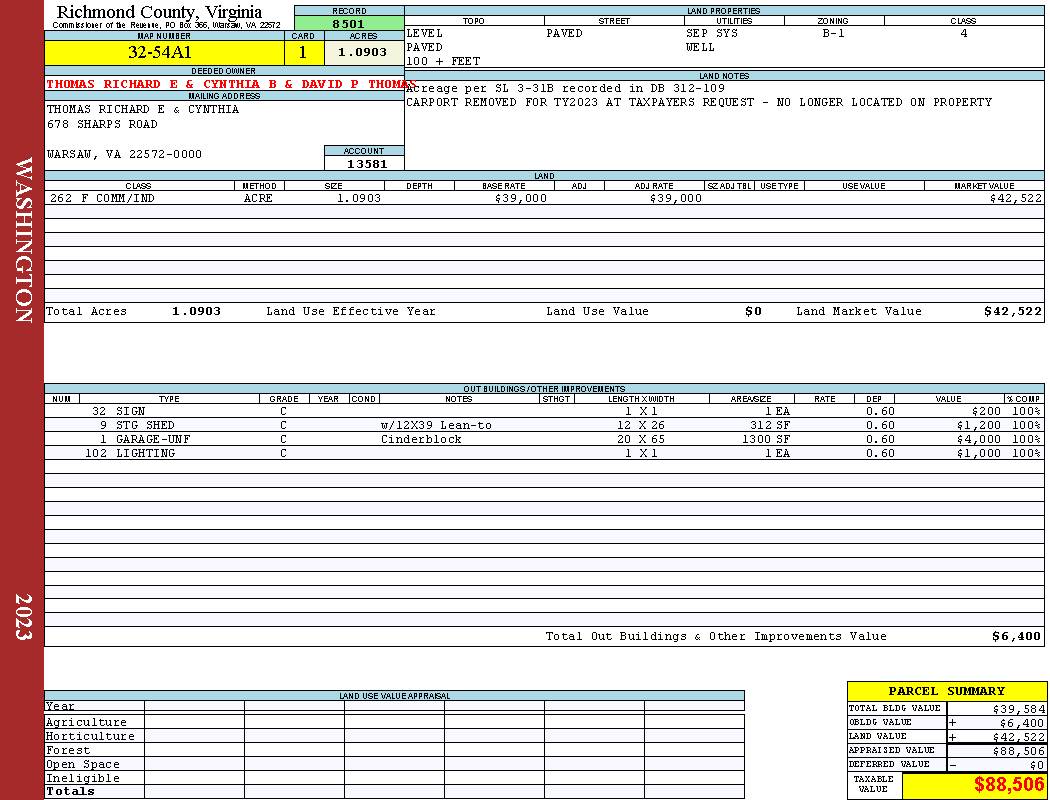Image resolution: width=1050 pixels, height=800 pixels.
Task: Click the OUT BUILDINGS/OTHER IMPROVEMENTS header
Action: click(544, 389)
